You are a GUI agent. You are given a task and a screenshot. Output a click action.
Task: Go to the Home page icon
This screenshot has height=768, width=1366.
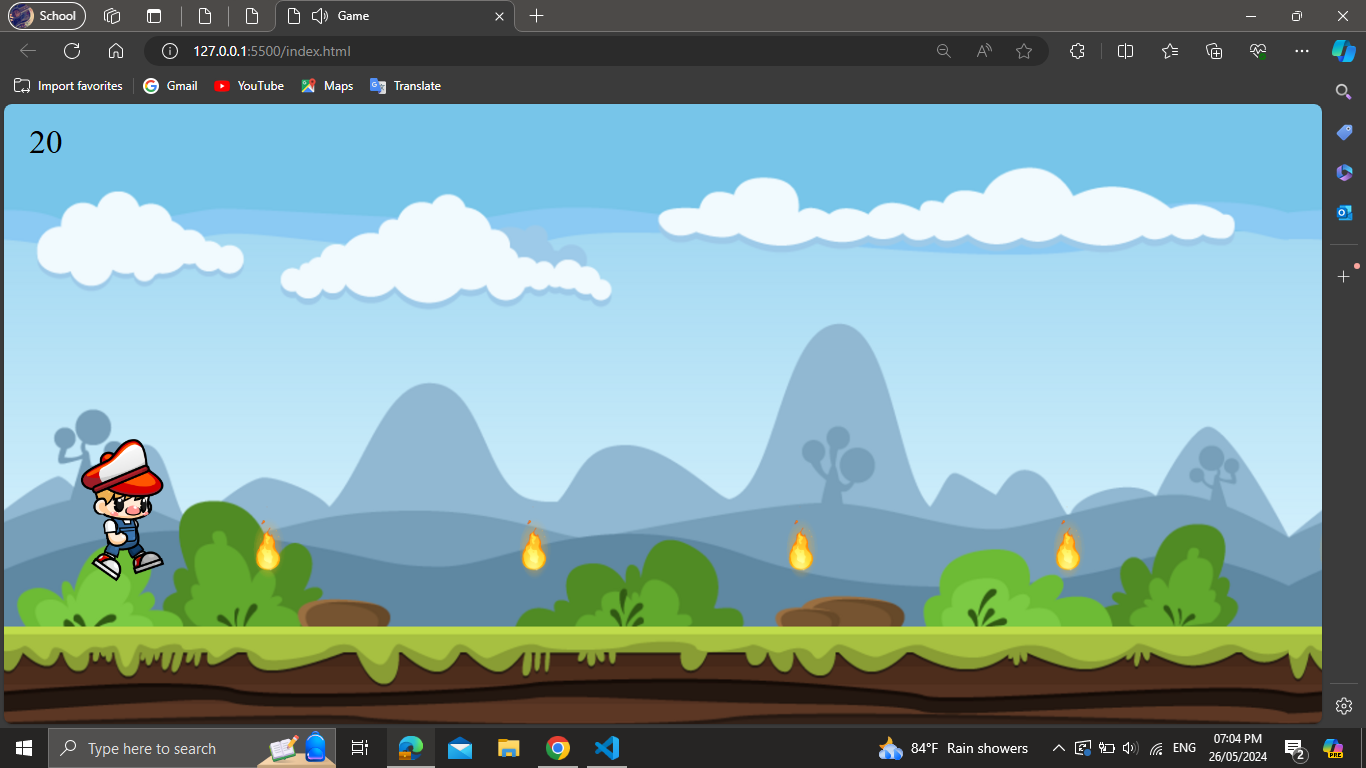pyautogui.click(x=116, y=51)
